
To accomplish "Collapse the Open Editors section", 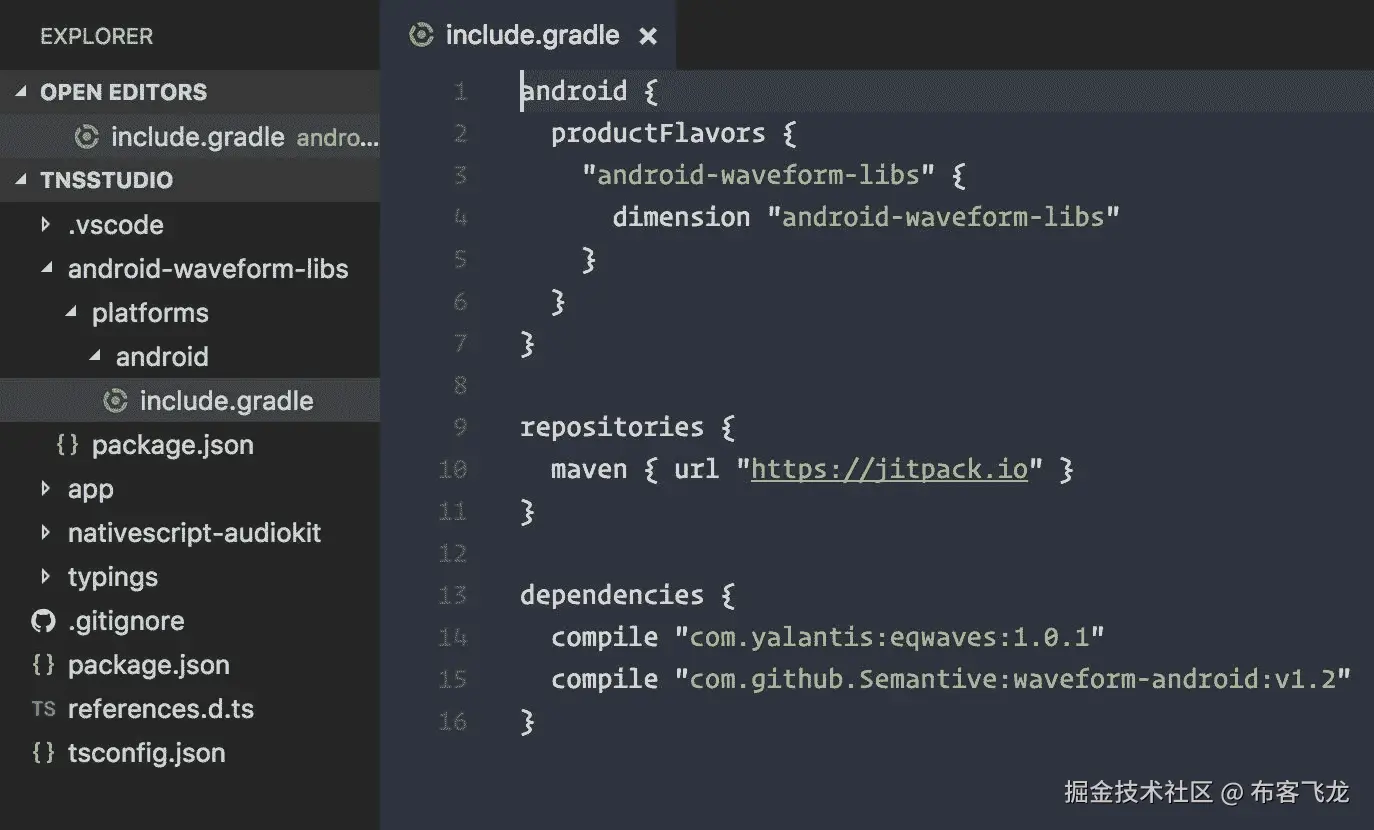I will click(21, 92).
